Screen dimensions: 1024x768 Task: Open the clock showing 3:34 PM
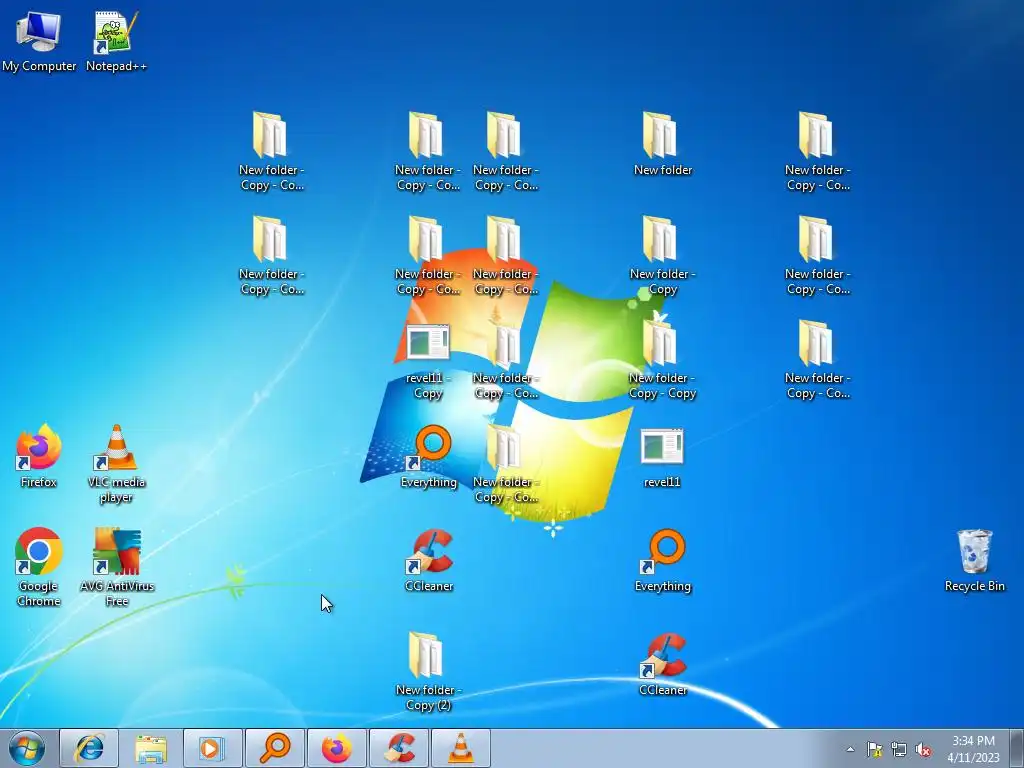[x=973, y=749]
